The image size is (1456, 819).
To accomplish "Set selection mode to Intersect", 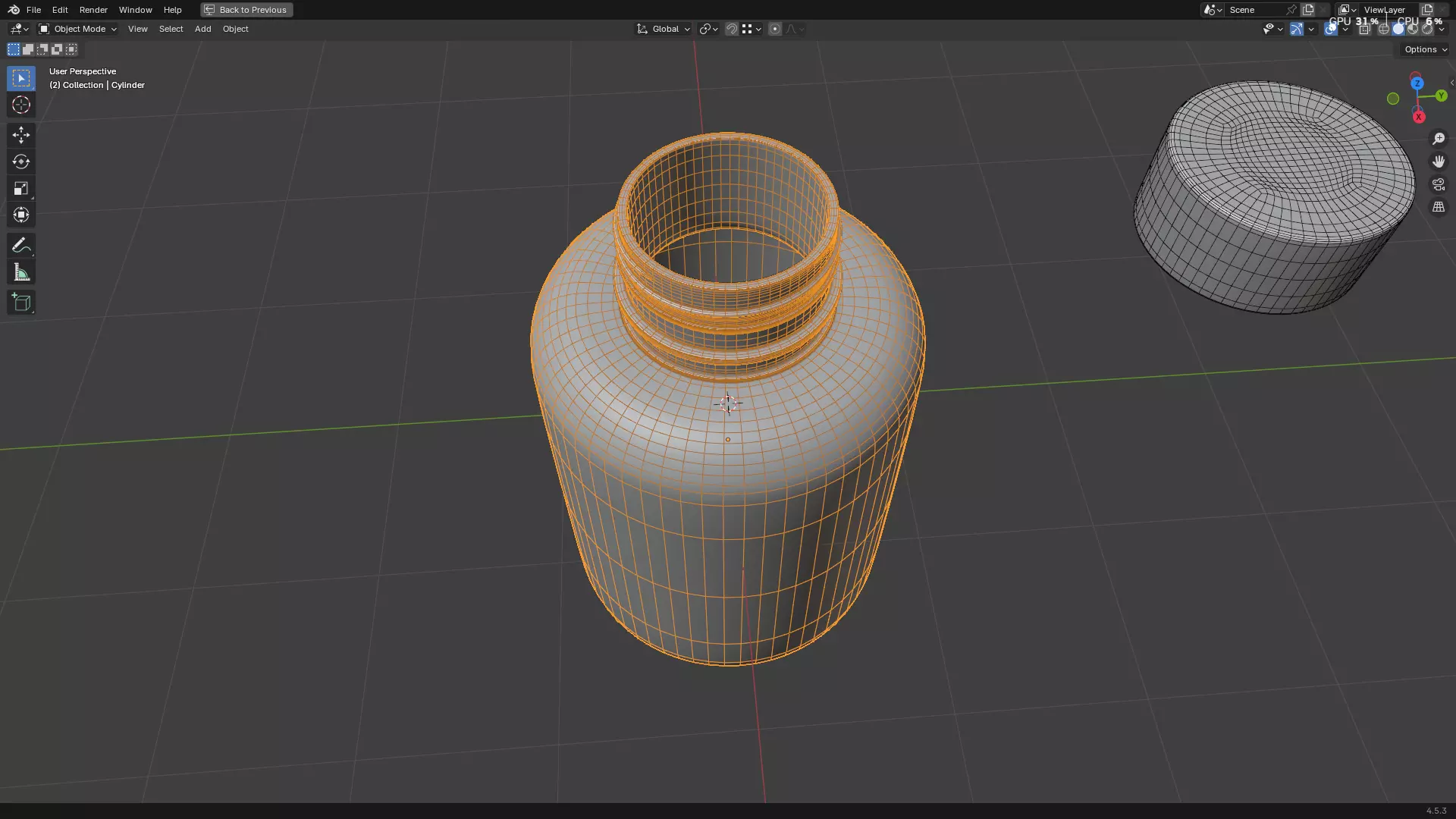I will (71, 49).
